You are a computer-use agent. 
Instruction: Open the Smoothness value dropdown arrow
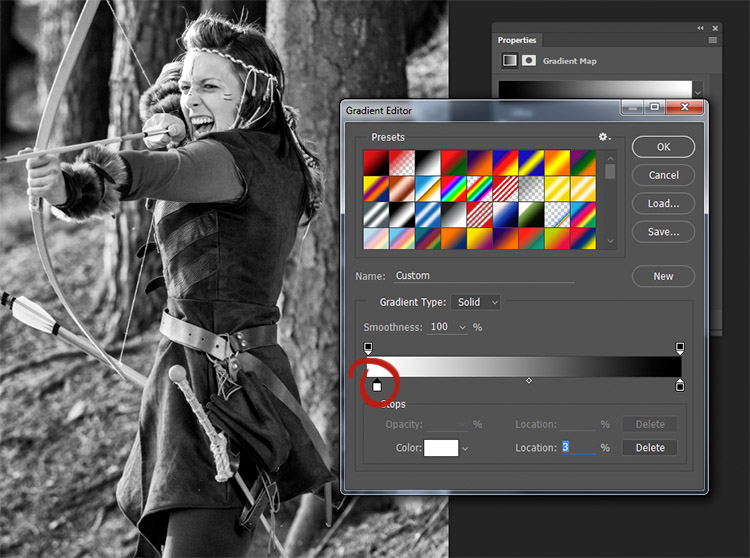(462, 328)
